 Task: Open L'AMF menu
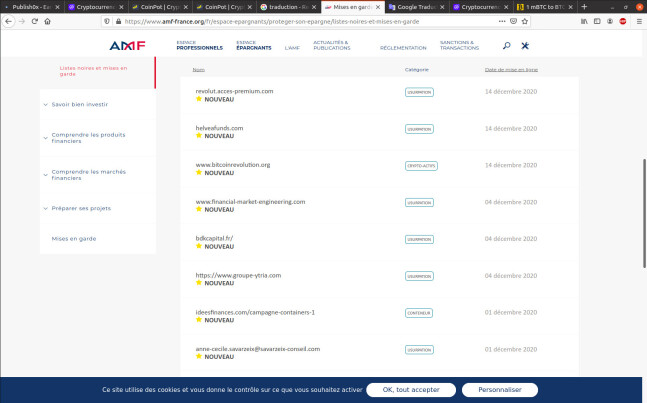(292, 48)
